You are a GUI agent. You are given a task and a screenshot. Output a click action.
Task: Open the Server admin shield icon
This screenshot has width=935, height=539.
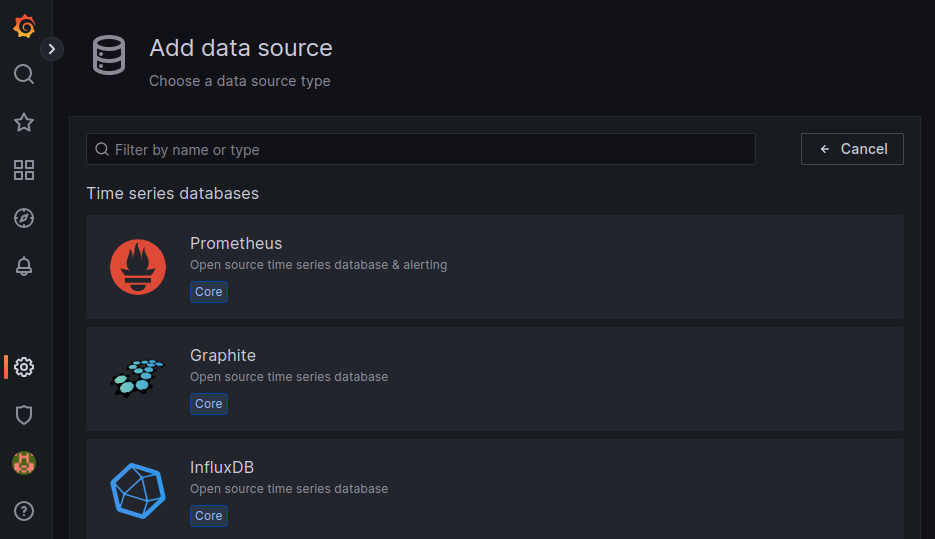pos(24,415)
